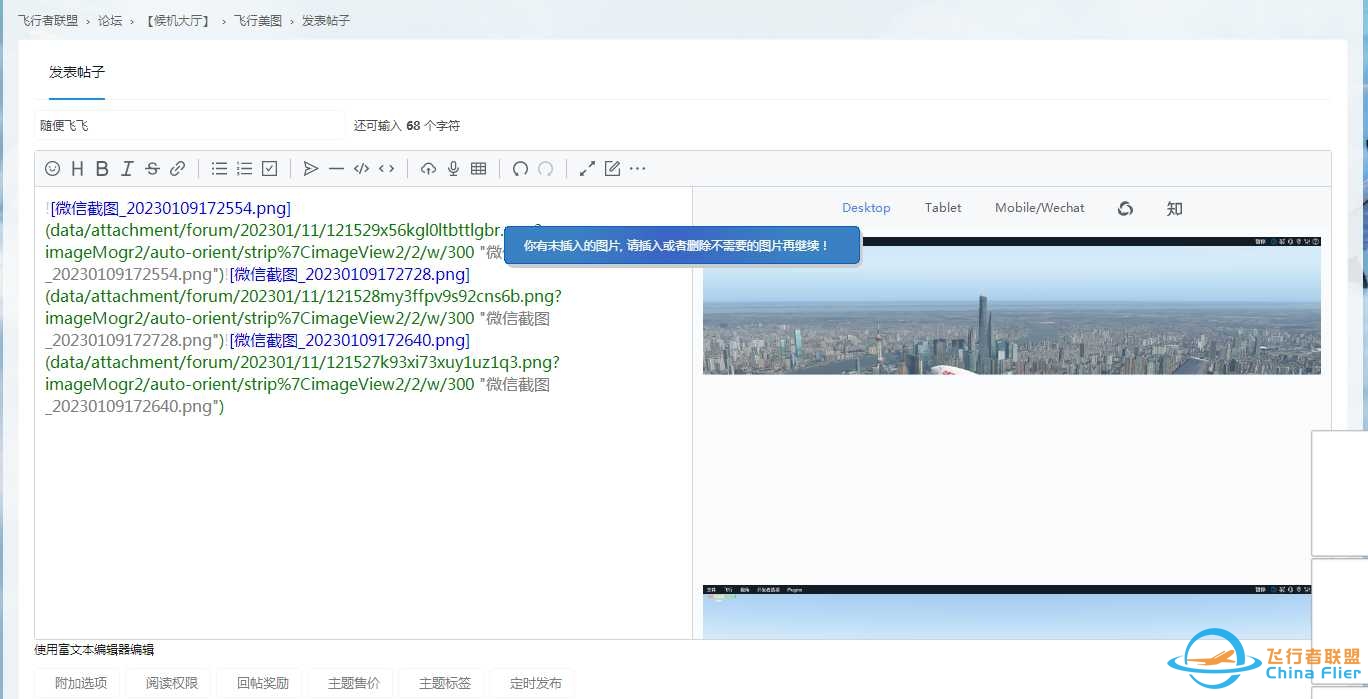The width and height of the screenshot is (1368, 699).
Task: Click the post title input field
Action: coord(190,126)
